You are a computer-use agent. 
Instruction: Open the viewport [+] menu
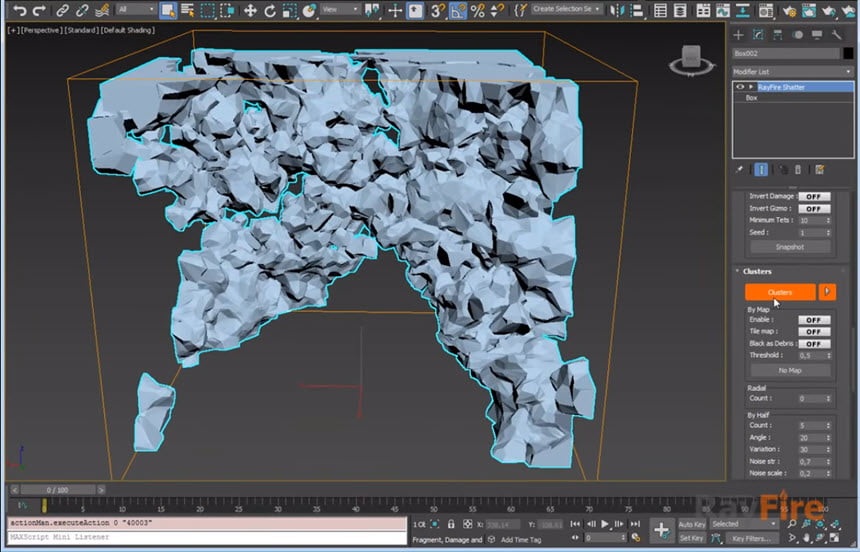tap(12, 30)
